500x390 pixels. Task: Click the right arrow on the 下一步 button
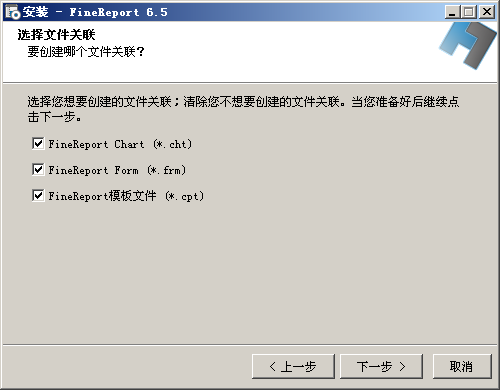click(402, 367)
